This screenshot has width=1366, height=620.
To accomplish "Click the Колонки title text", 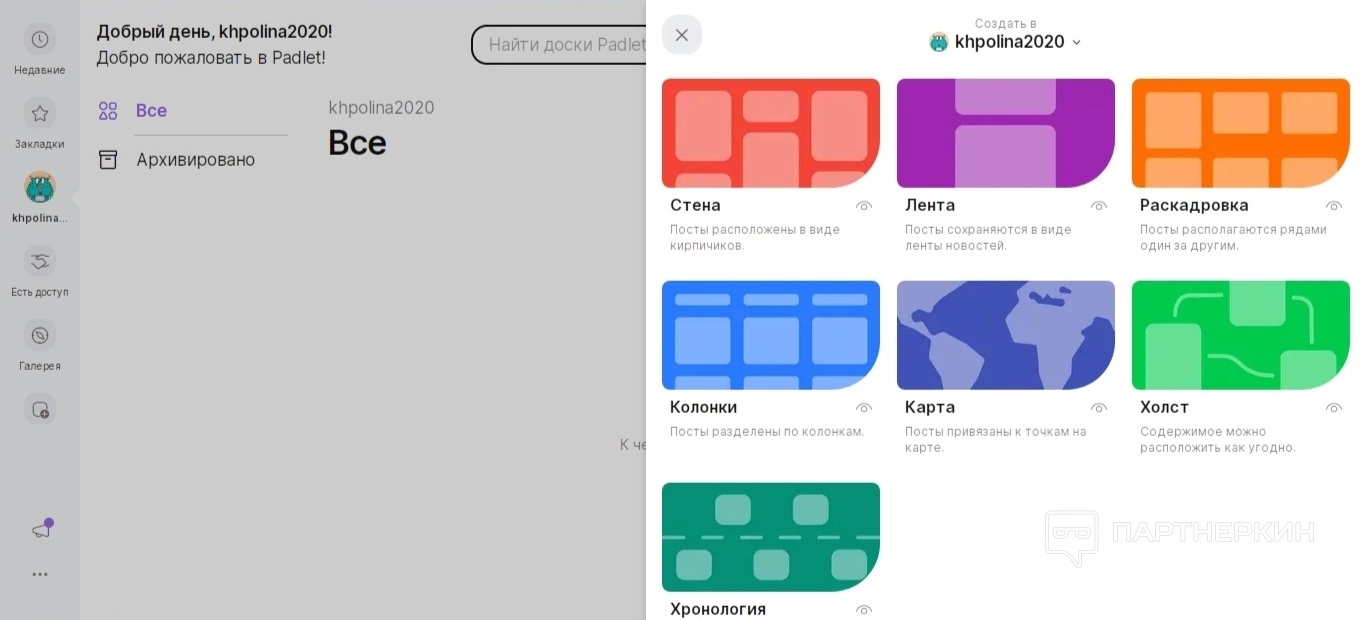I will pos(704,407).
